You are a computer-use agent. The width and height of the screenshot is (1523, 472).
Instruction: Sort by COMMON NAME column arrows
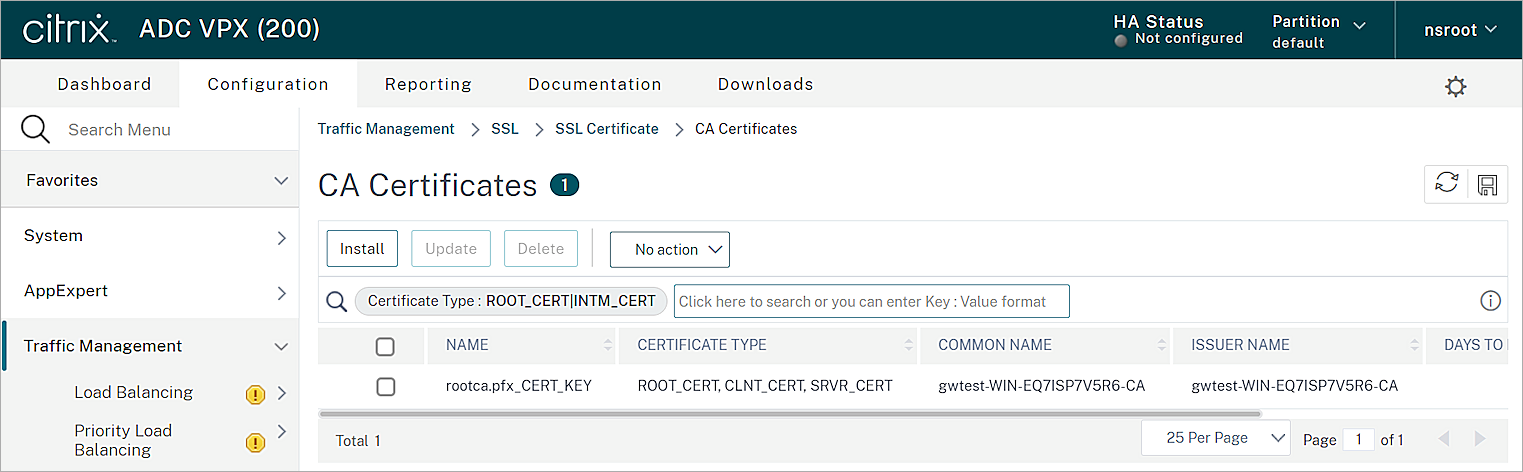[1163, 345]
